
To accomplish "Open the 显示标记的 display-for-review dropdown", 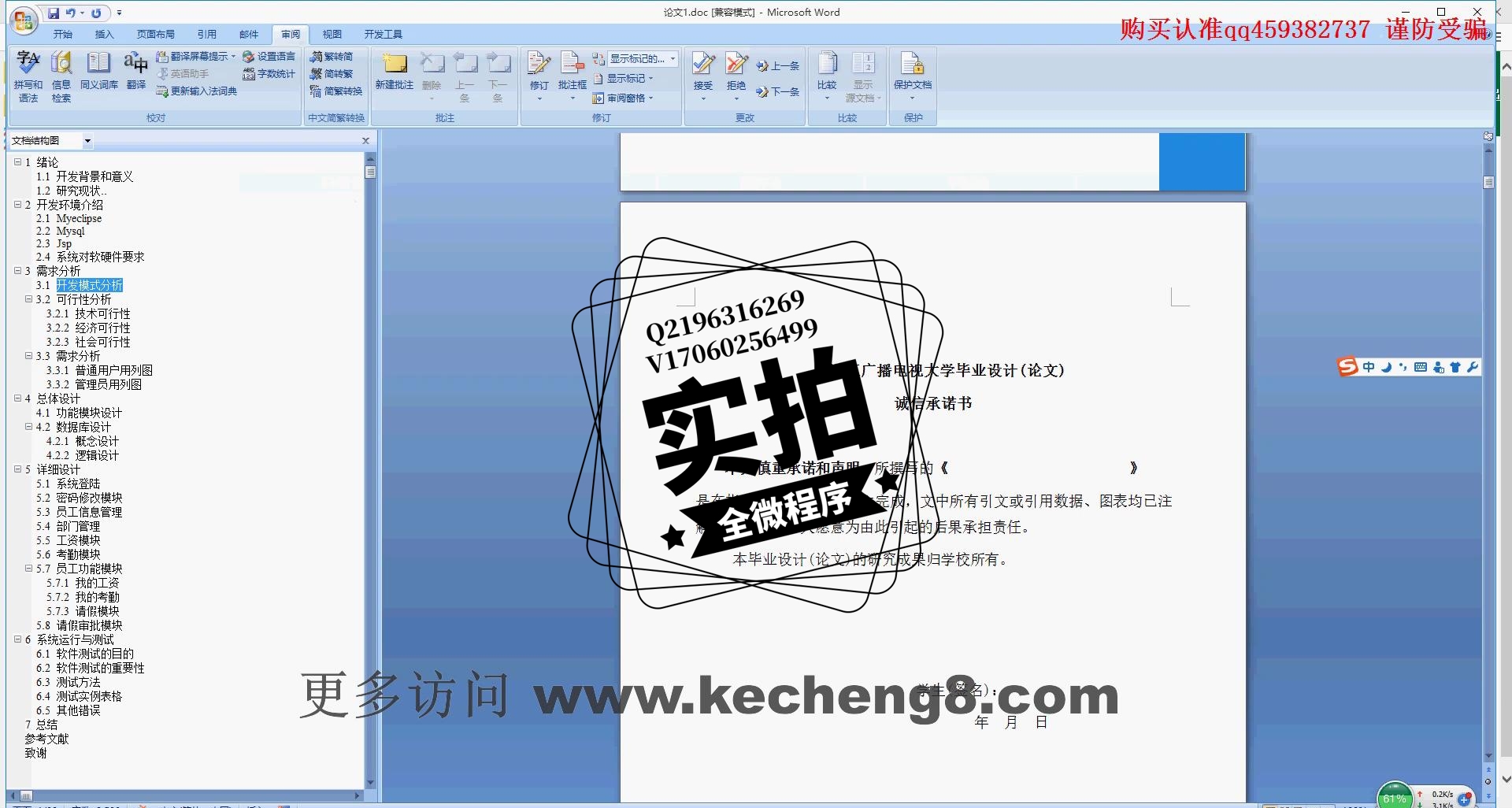I will (x=642, y=59).
